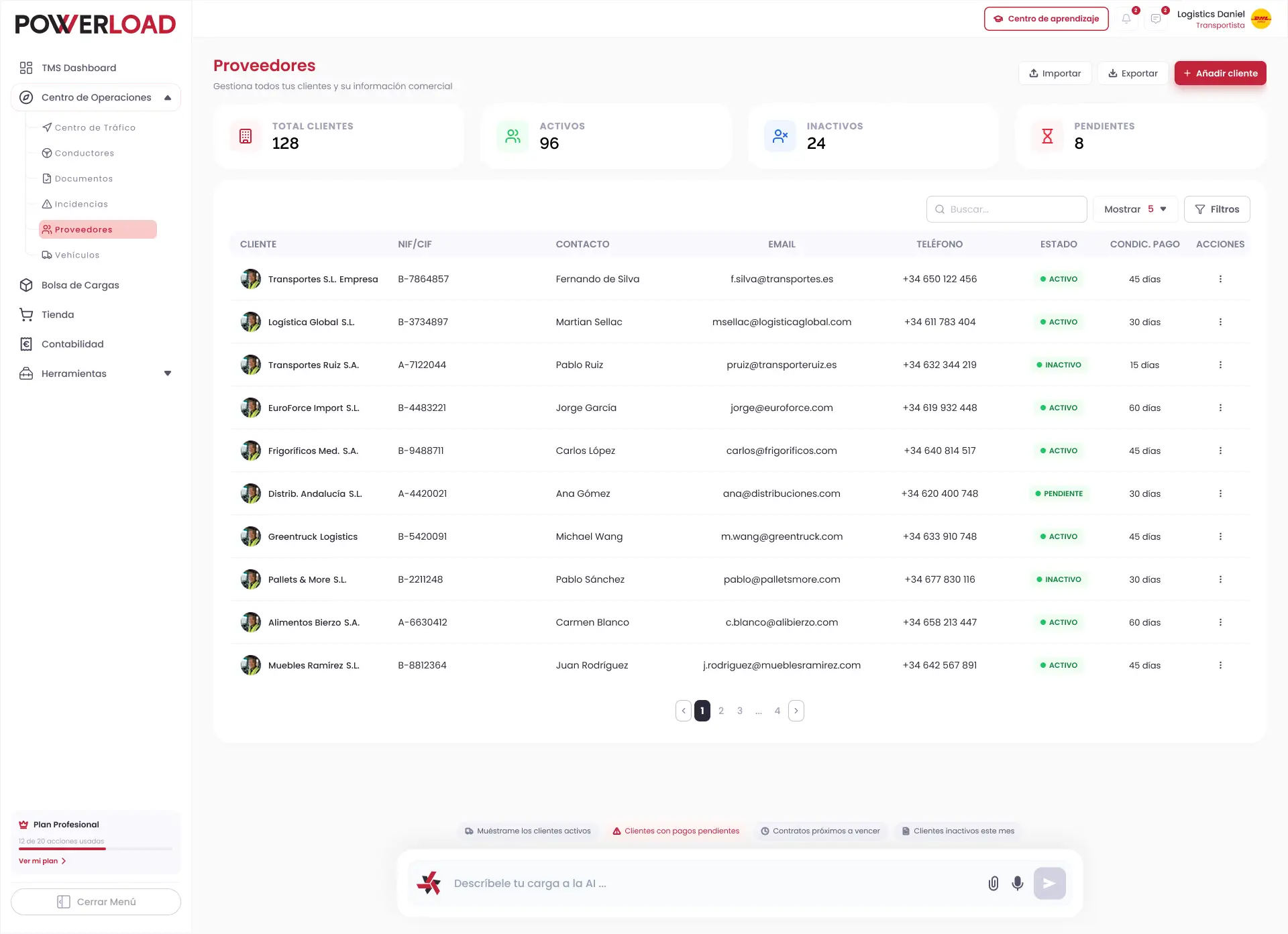
Task: Open the Mostrar 5 rows dropdown
Action: pyautogui.click(x=1135, y=209)
